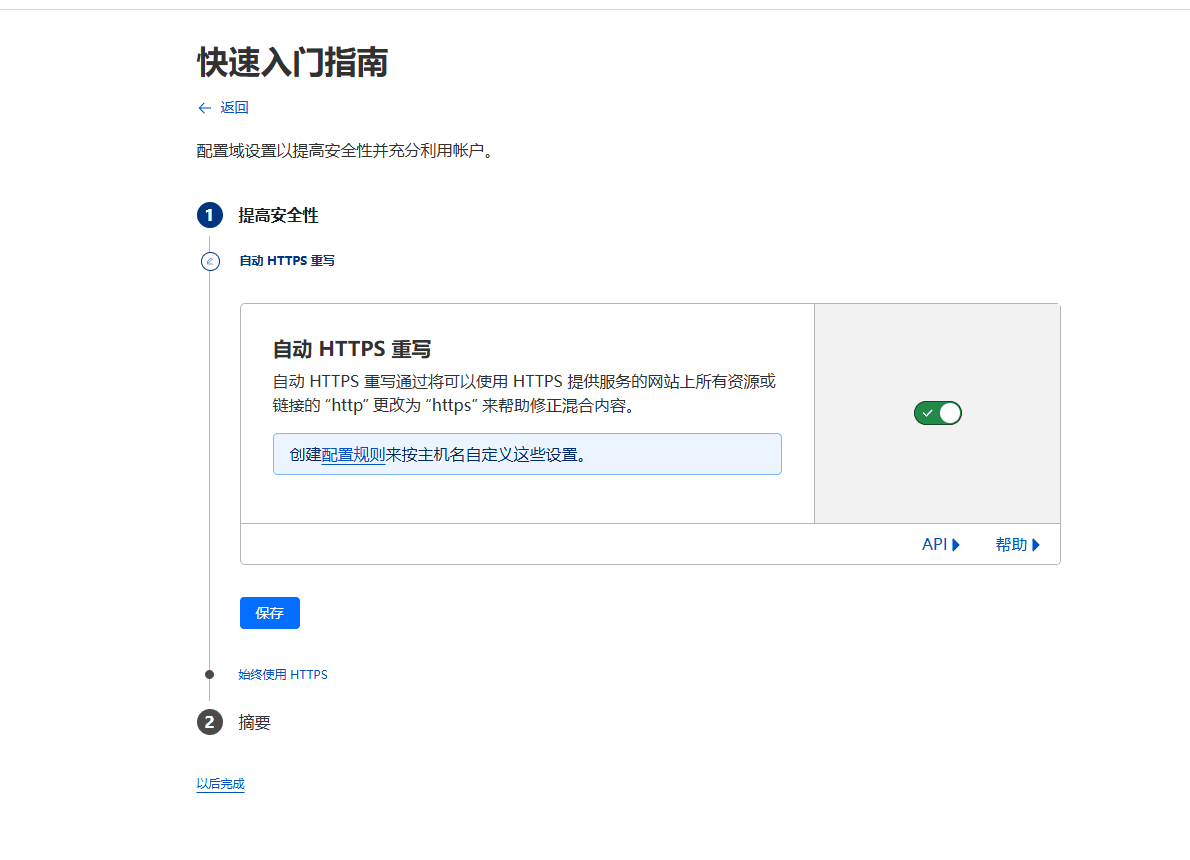Viewport: 1190px width, 860px height.
Task: Click the bullet dot beside 始终使用 HTTPS
Action: [209, 674]
